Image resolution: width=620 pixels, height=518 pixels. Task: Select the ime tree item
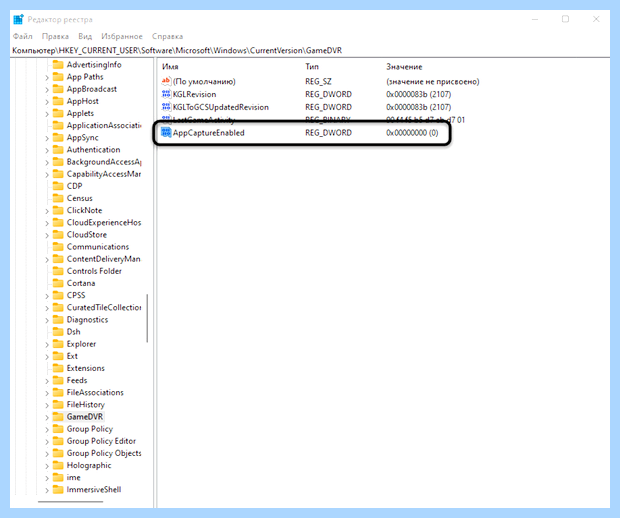74,477
